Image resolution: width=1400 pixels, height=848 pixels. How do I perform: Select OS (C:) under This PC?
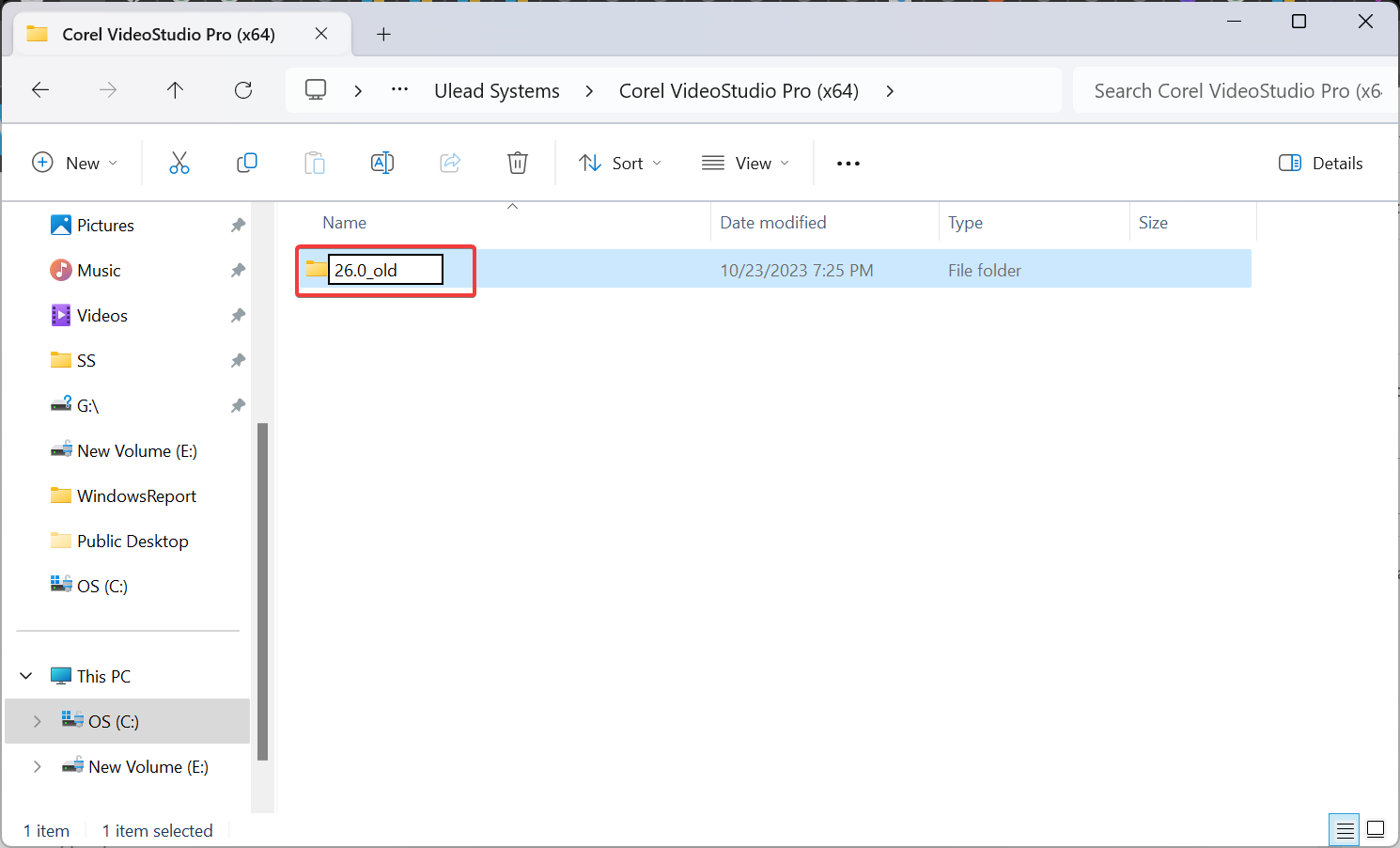point(114,721)
